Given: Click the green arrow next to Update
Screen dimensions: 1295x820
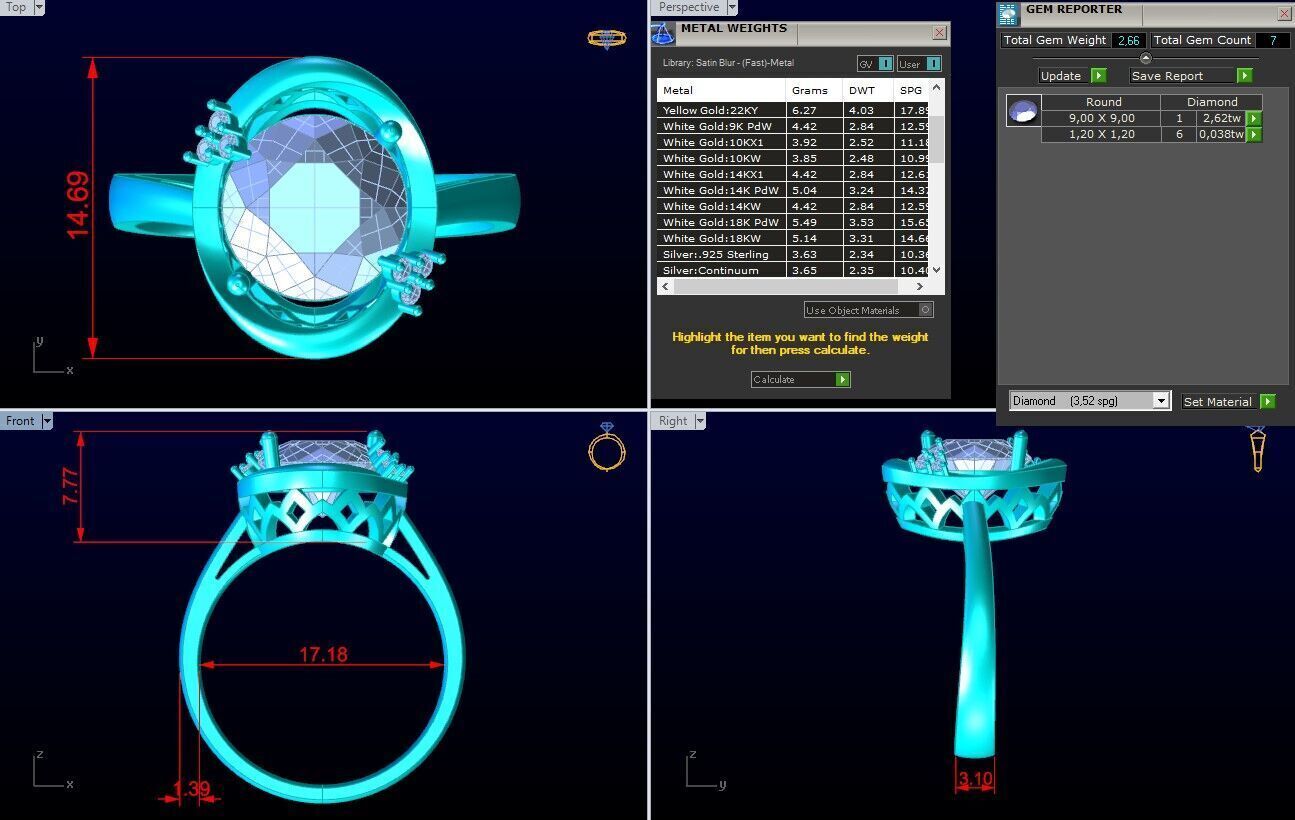Looking at the screenshot, I should coord(1098,76).
